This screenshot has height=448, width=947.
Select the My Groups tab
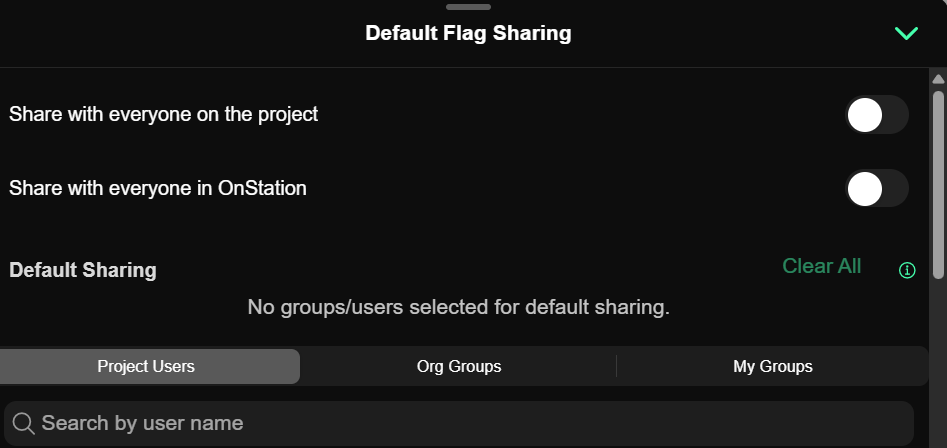(772, 366)
